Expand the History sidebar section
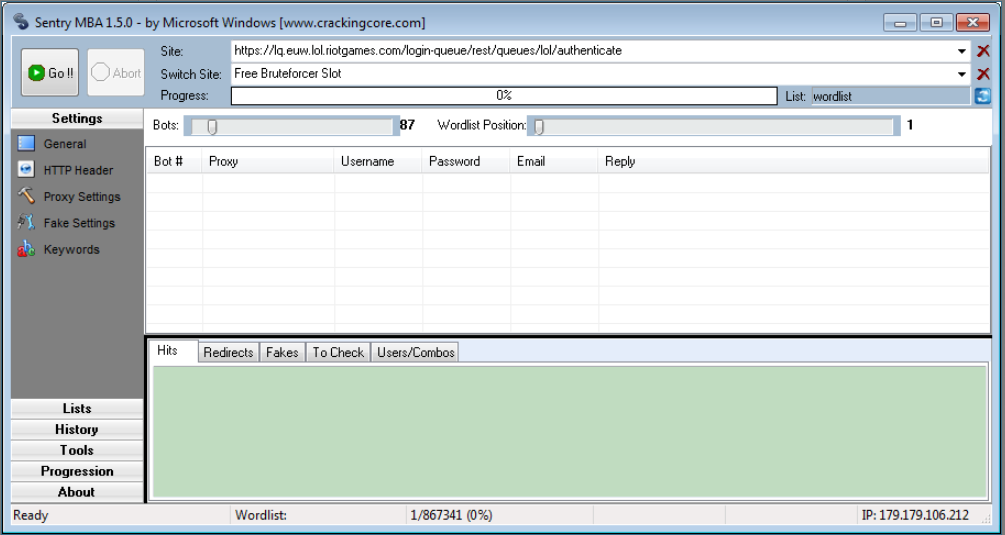The height and width of the screenshot is (535, 1005). pos(77,429)
